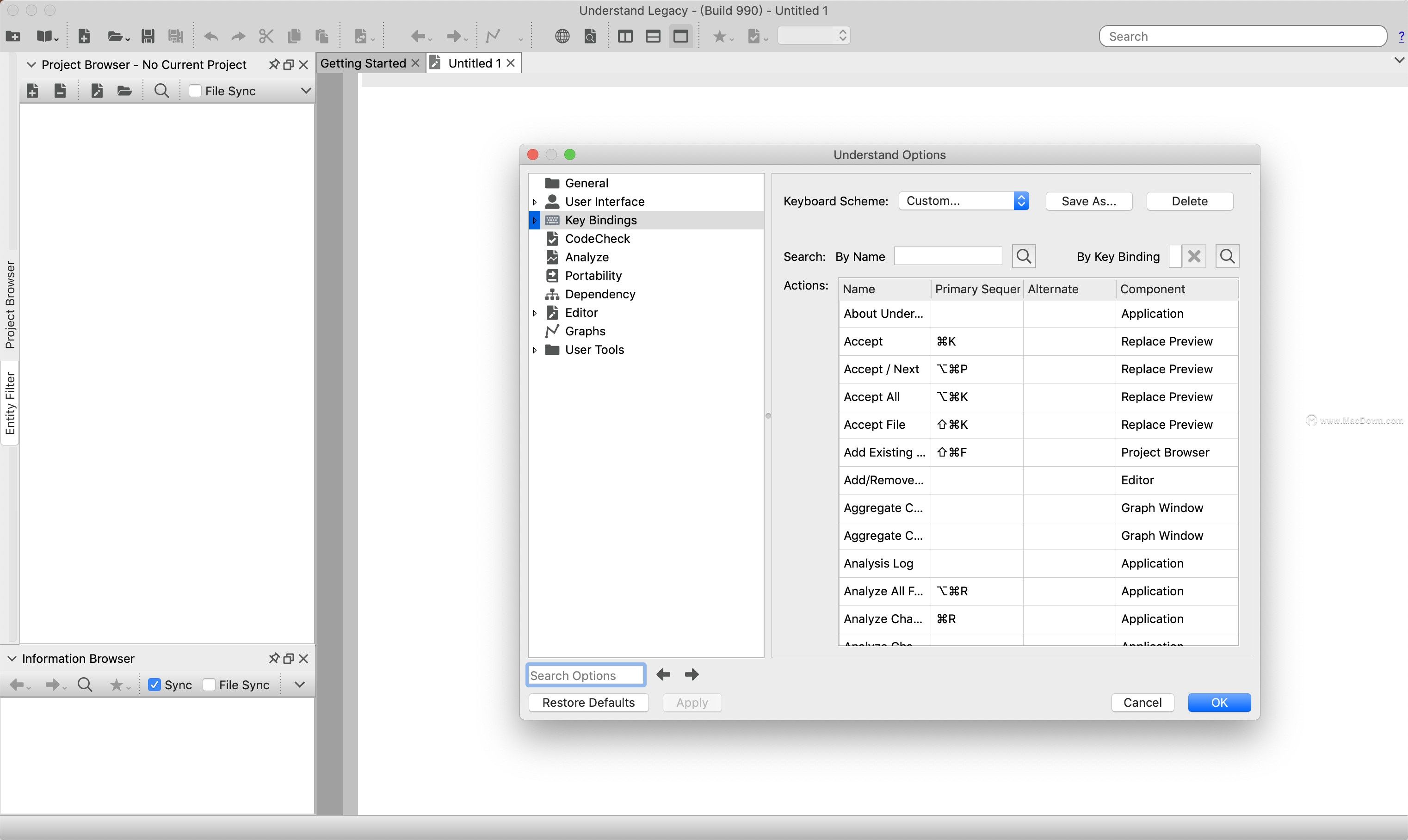Clear the By Key Binding field with X
This screenshot has width=1408, height=840.
tap(1194, 256)
